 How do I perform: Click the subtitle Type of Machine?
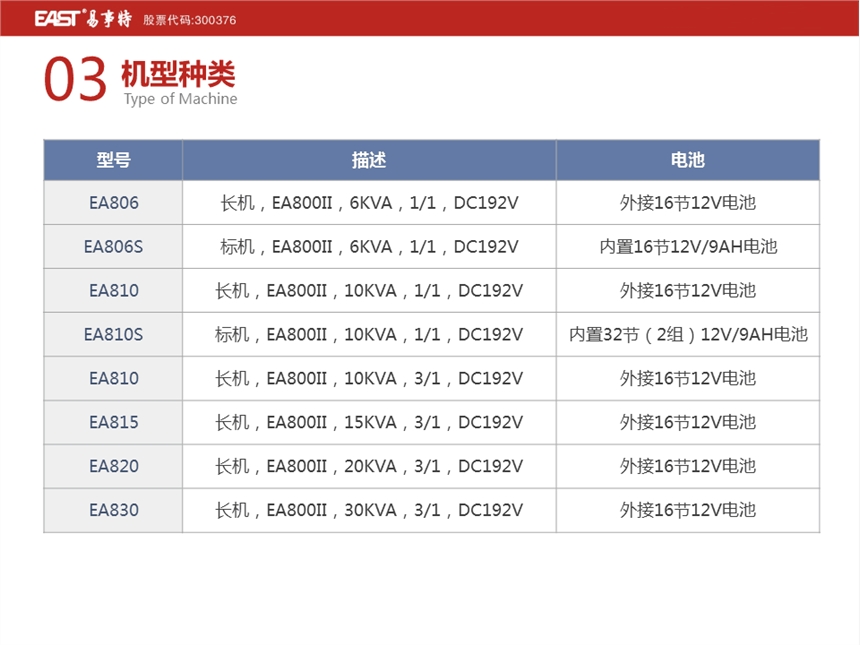tap(180, 99)
